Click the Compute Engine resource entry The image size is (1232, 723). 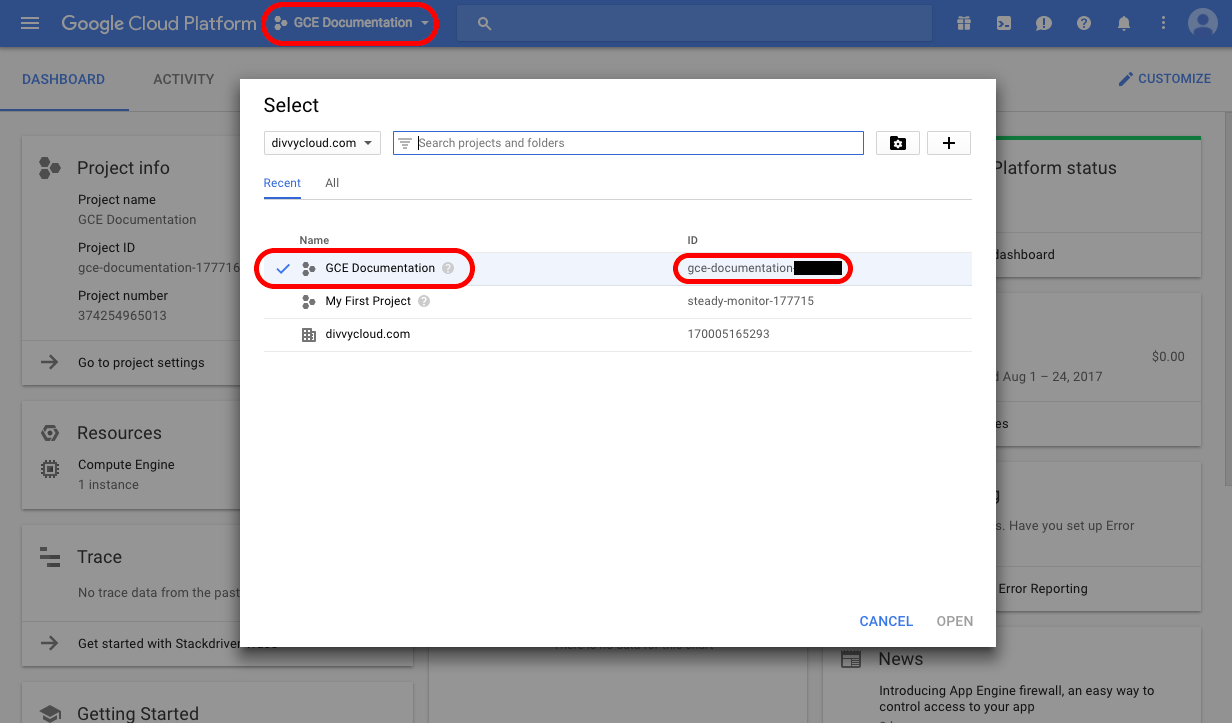click(126, 465)
